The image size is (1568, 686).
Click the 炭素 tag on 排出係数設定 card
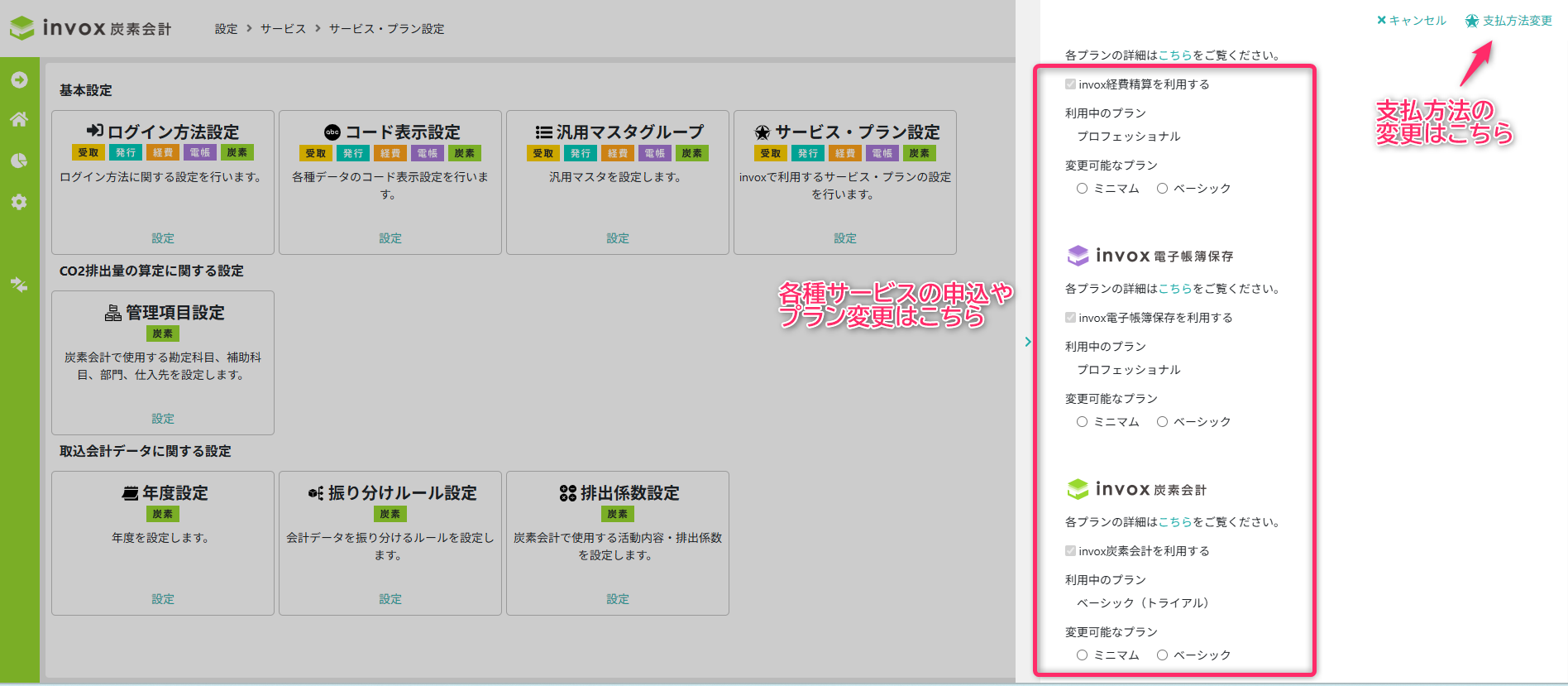pos(618,514)
